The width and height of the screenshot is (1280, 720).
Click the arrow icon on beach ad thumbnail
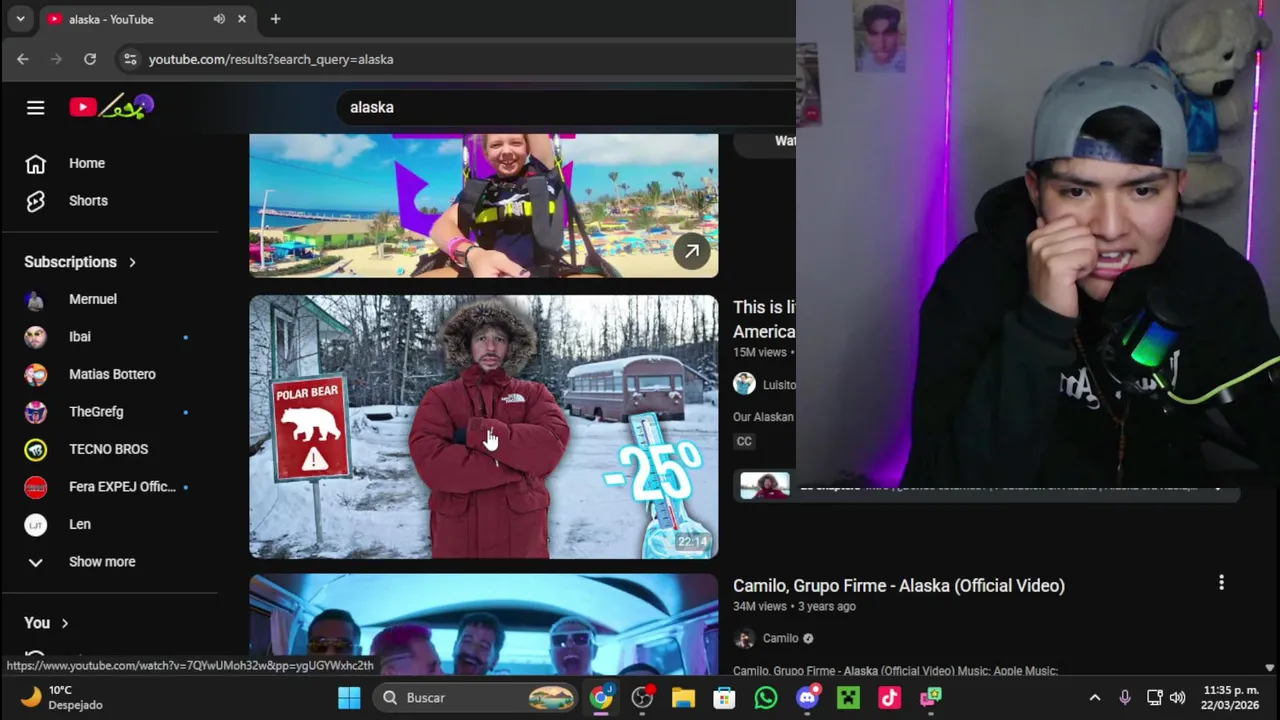click(x=691, y=252)
